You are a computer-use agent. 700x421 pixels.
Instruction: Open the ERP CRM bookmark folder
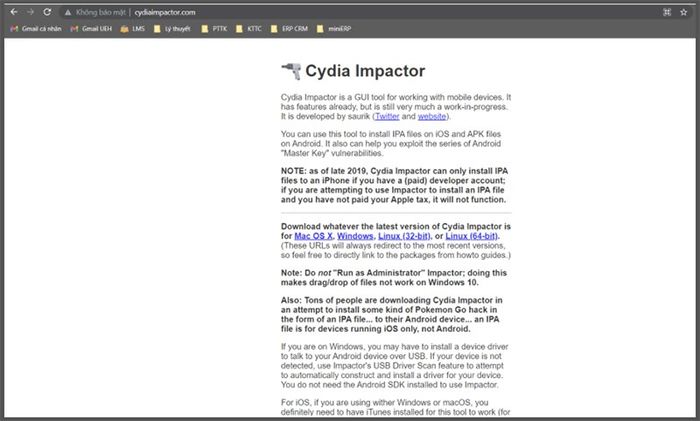289,29
